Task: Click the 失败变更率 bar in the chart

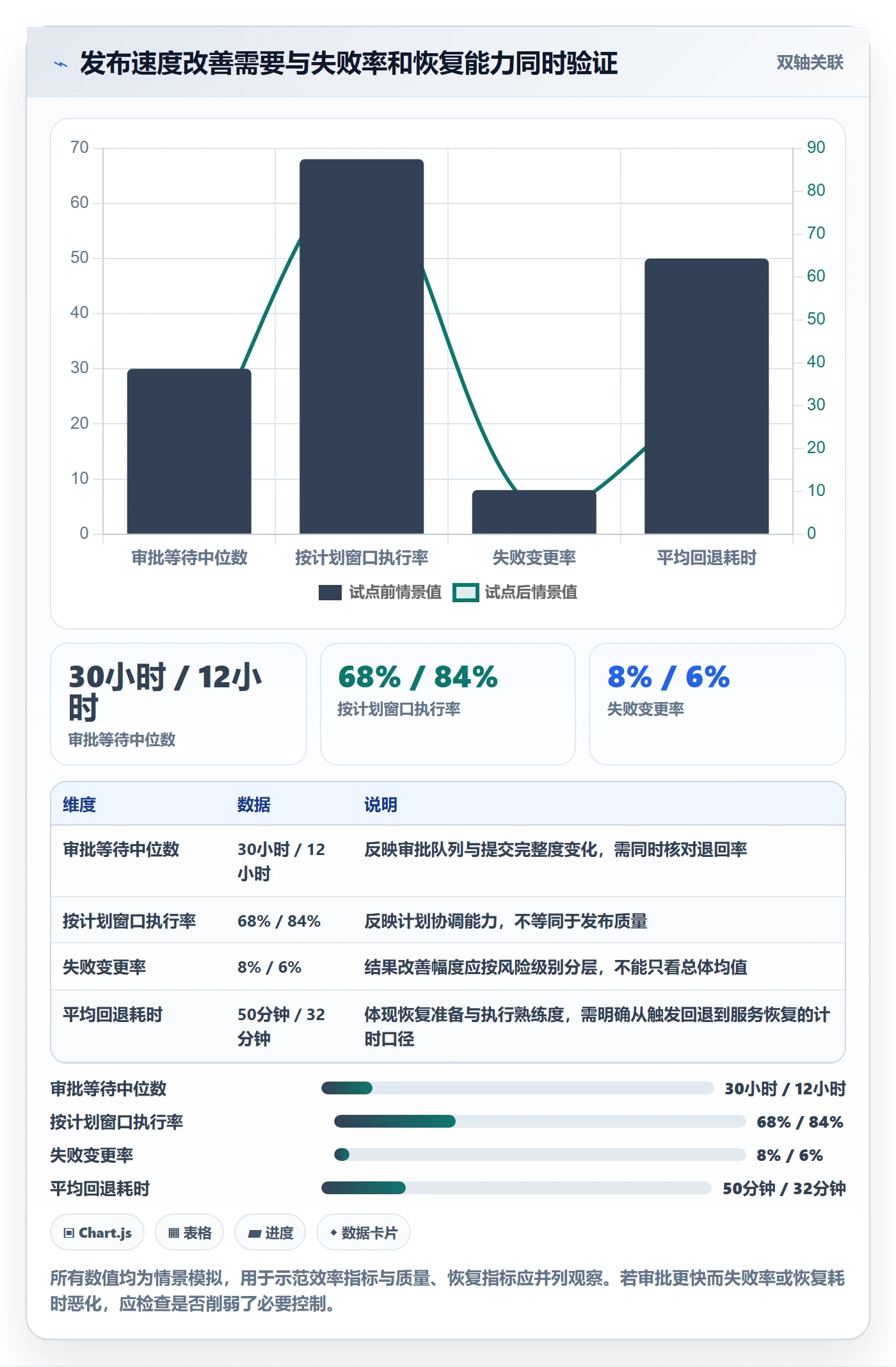Action: 534,512
